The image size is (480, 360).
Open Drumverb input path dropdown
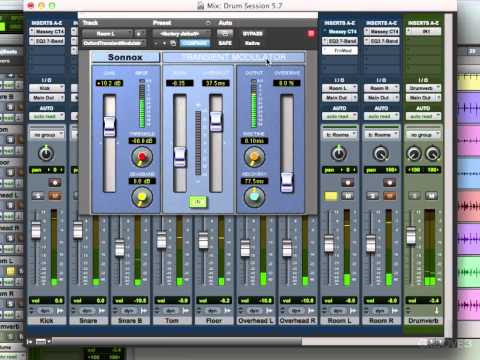(423, 88)
